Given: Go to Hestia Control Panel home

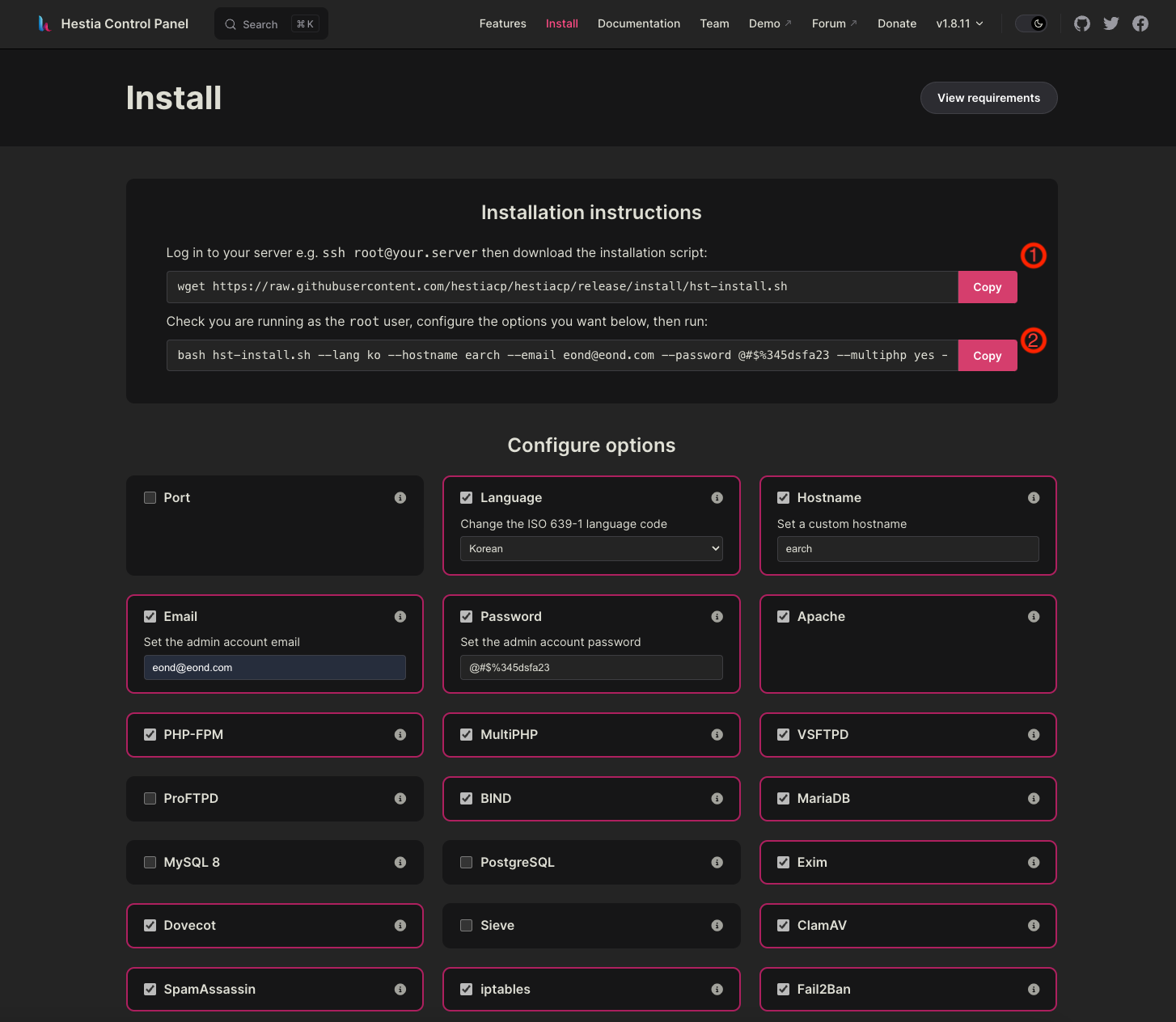Looking at the screenshot, I should (113, 23).
